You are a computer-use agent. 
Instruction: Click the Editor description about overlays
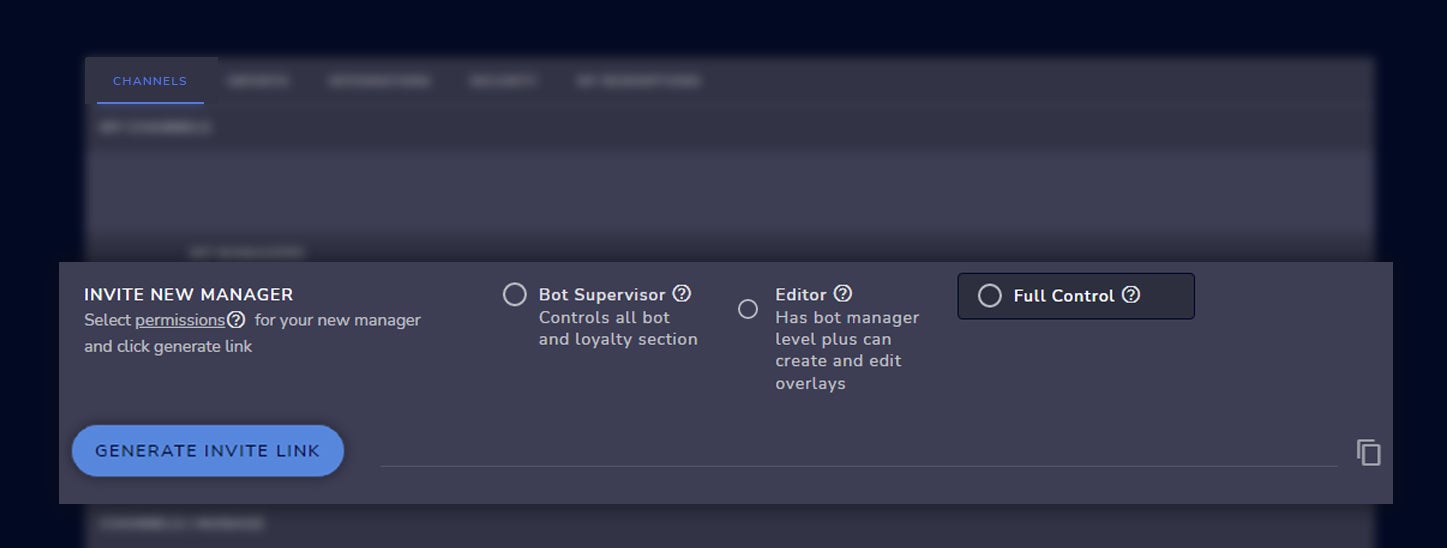coord(846,350)
